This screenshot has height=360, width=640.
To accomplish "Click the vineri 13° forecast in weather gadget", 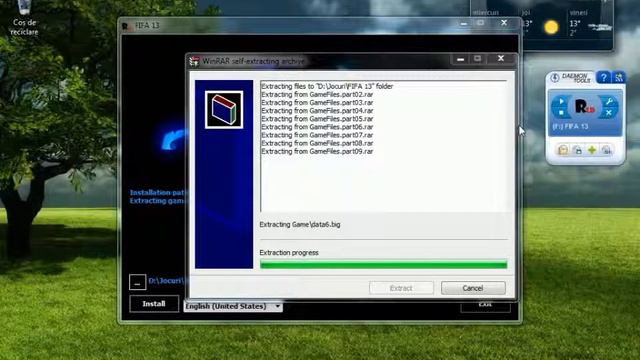I will [575, 24].
